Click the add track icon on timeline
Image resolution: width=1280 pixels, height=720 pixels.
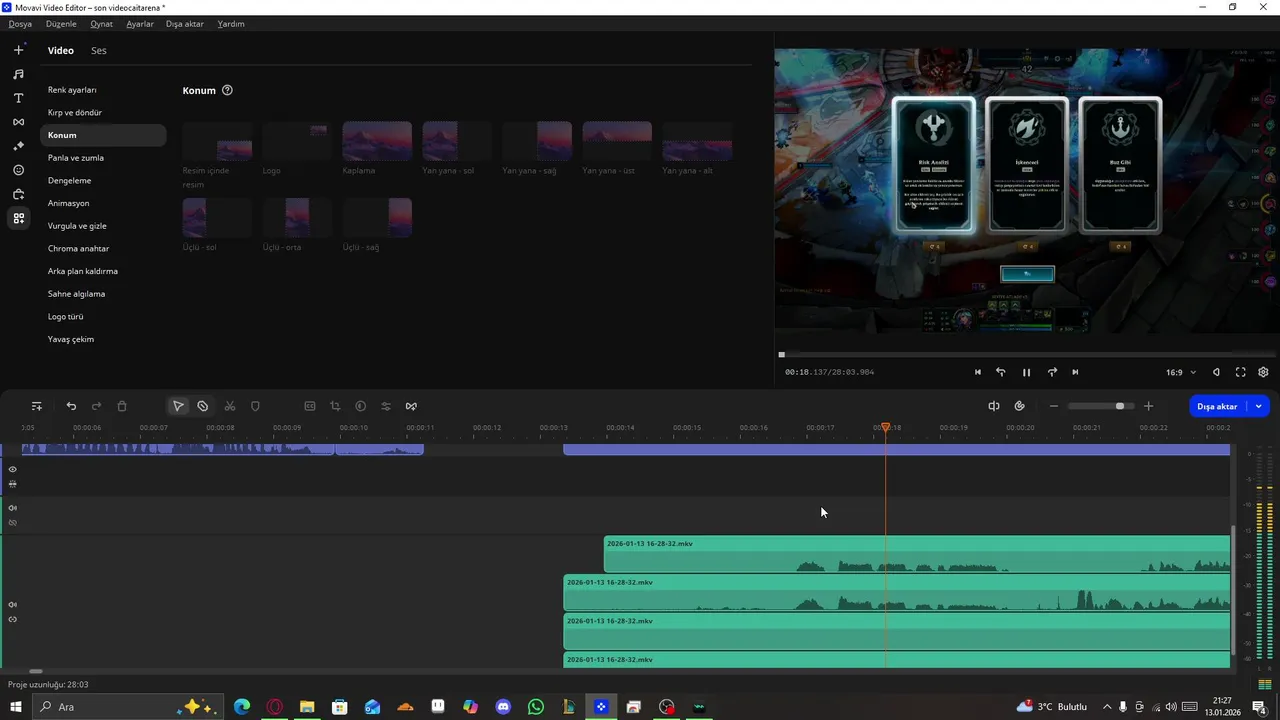[x=37, y=406]
